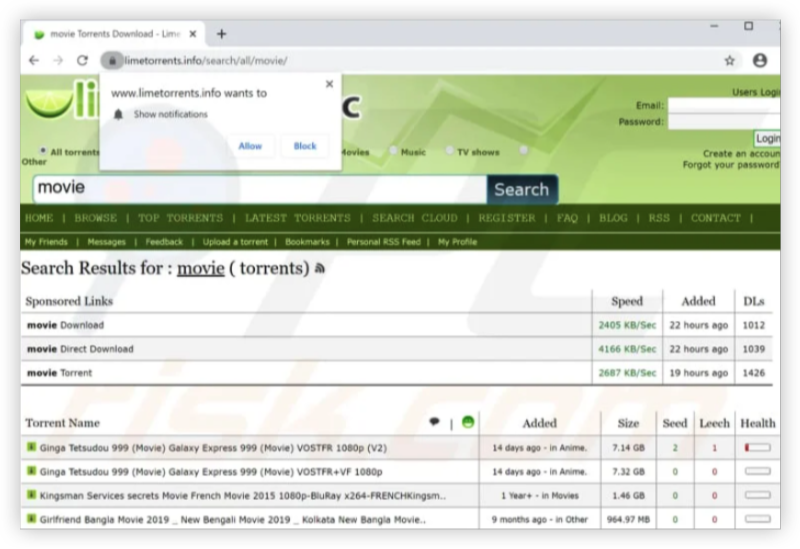The height and width of the screenshot is (549, 800).
Task: Click torrent icon beside Girlfriend Bangla Movie 2019
Action: pyautogui.click(x=32, y=518)
